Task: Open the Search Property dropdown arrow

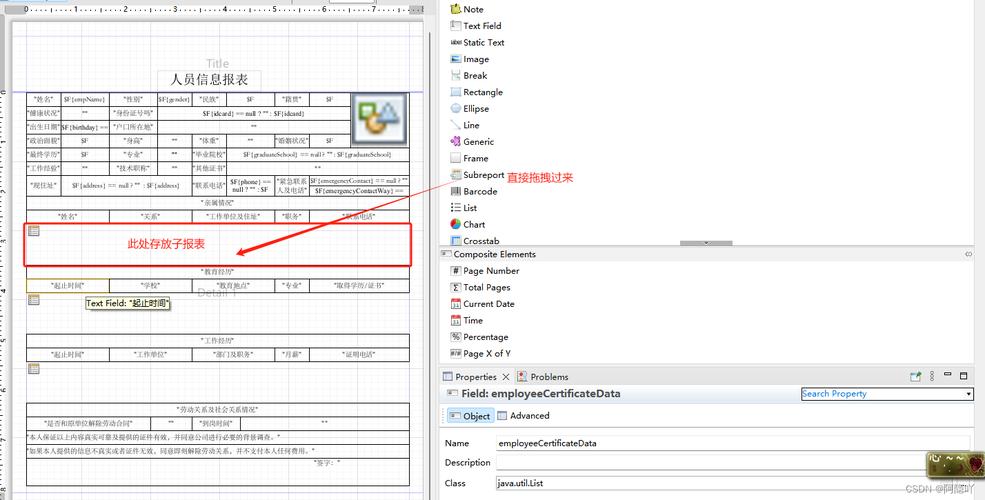Action: point(968,394)
